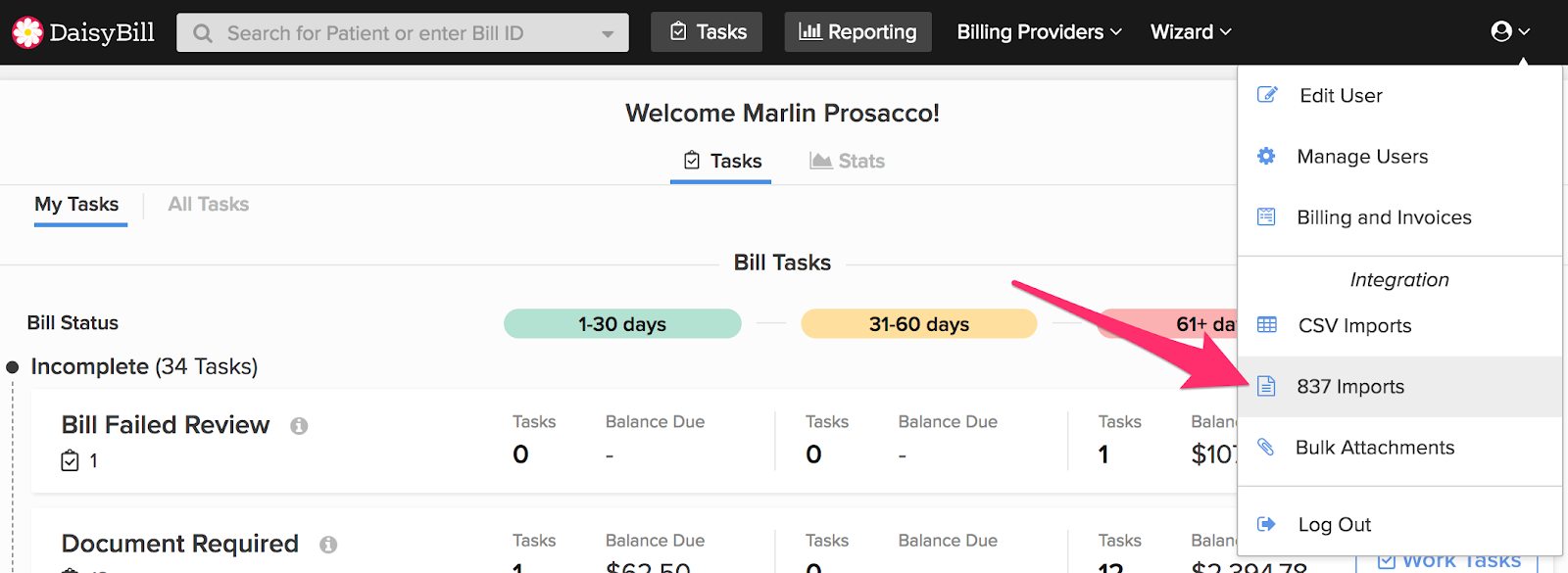The height and width of the screenshot is (573, 1568).
Task: Click the Manage Users gear icon
Action: (1266, 157)
